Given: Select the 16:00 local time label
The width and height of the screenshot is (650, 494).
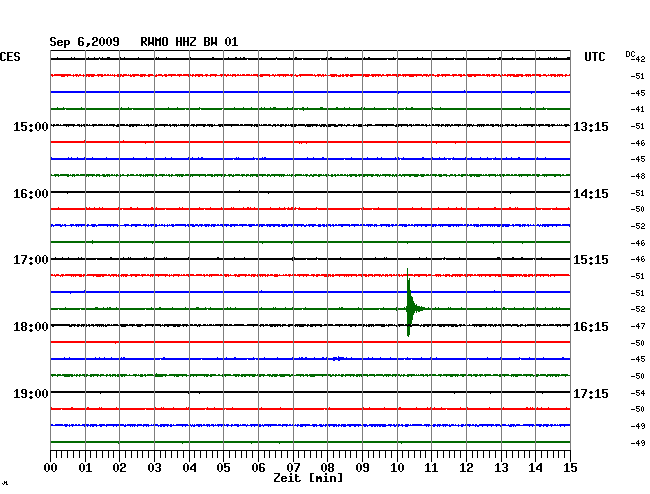Looking at the screenshot, I should tap(31, 194).
